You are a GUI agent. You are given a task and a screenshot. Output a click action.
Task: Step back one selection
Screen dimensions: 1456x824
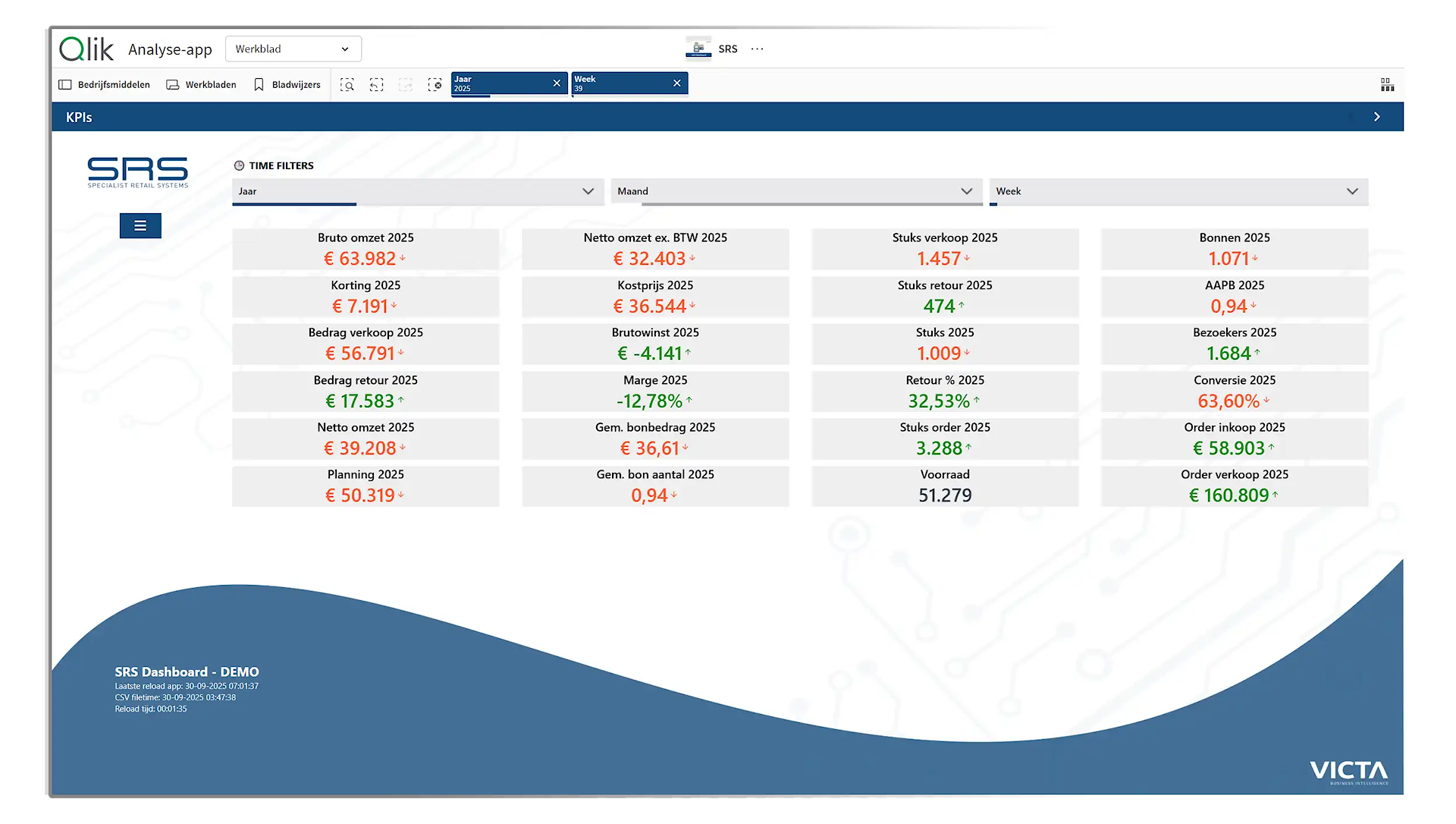[377, 85]
